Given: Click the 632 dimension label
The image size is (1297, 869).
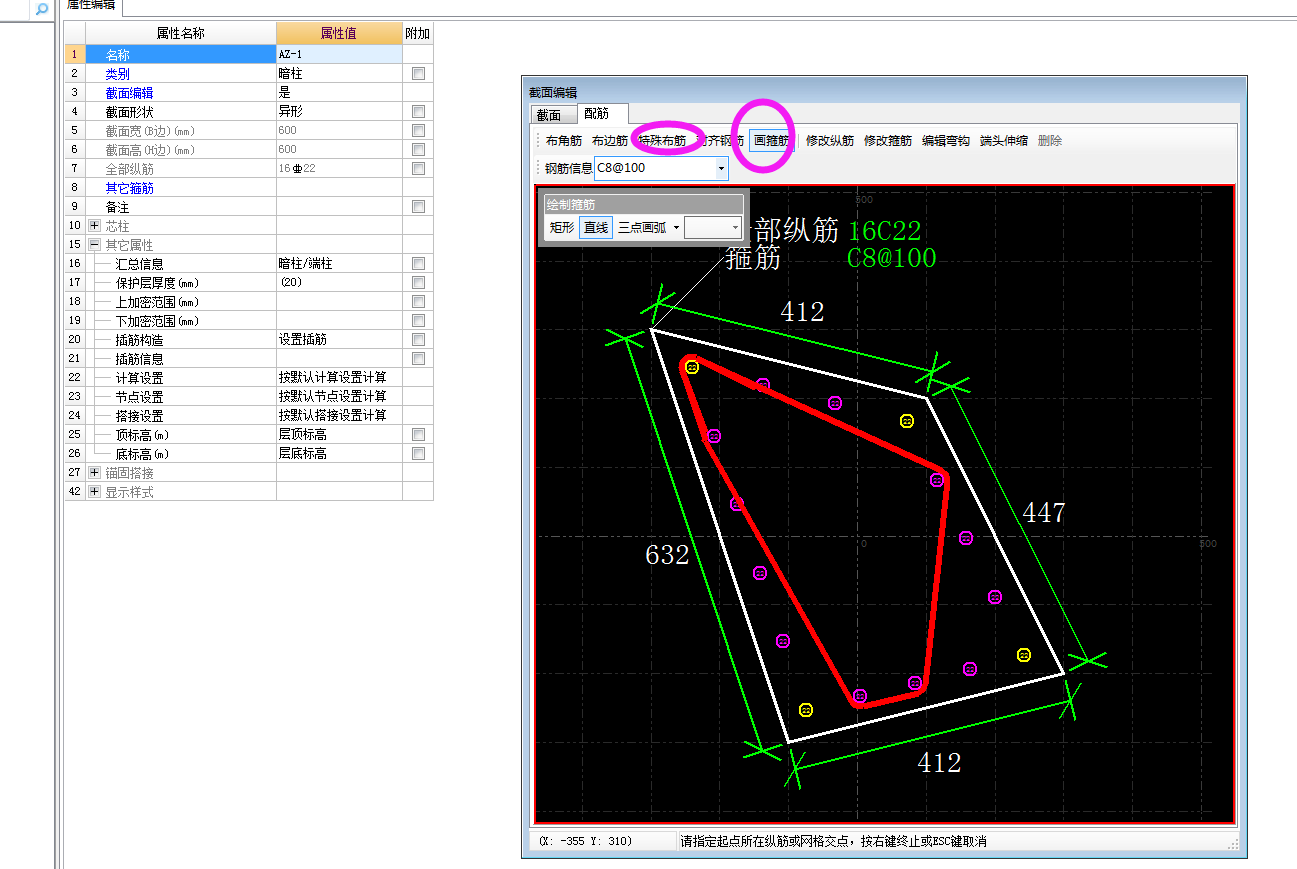Looking at the screenshot, I should [667, 555].
